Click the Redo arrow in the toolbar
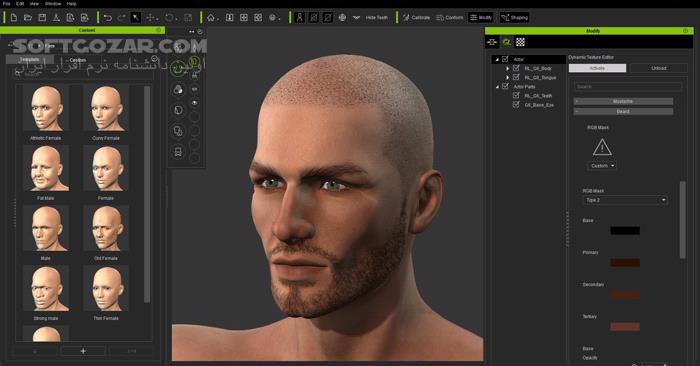The width and height of the screenshot is (700, 366). (121, 18)
